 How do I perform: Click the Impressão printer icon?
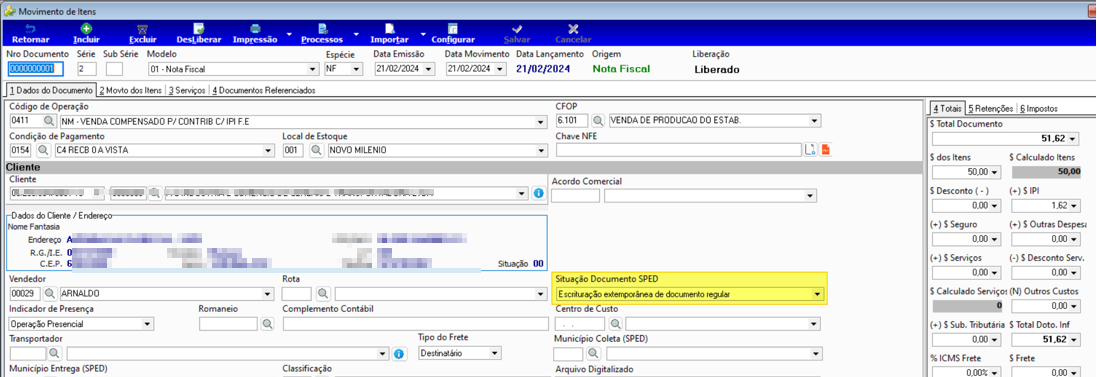255,29
